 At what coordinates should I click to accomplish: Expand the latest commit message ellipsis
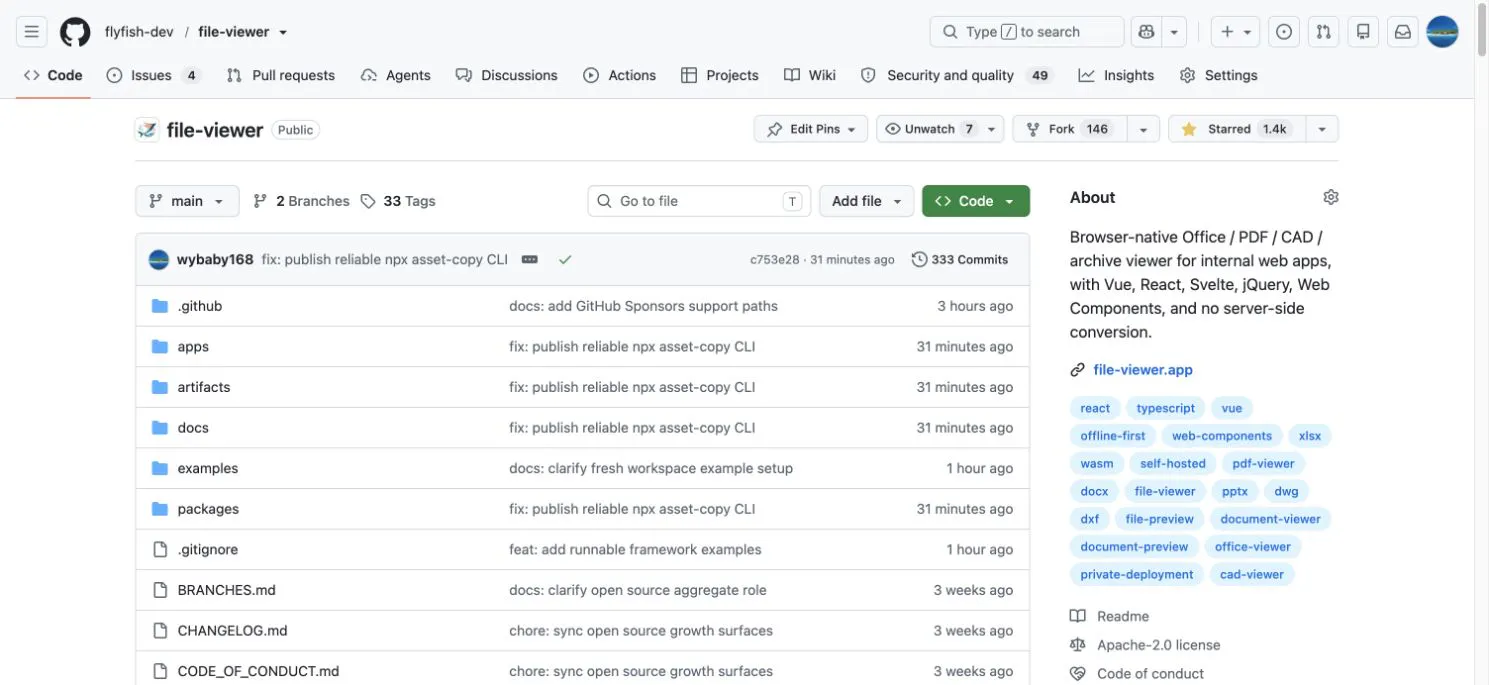[x=530, y=260]
